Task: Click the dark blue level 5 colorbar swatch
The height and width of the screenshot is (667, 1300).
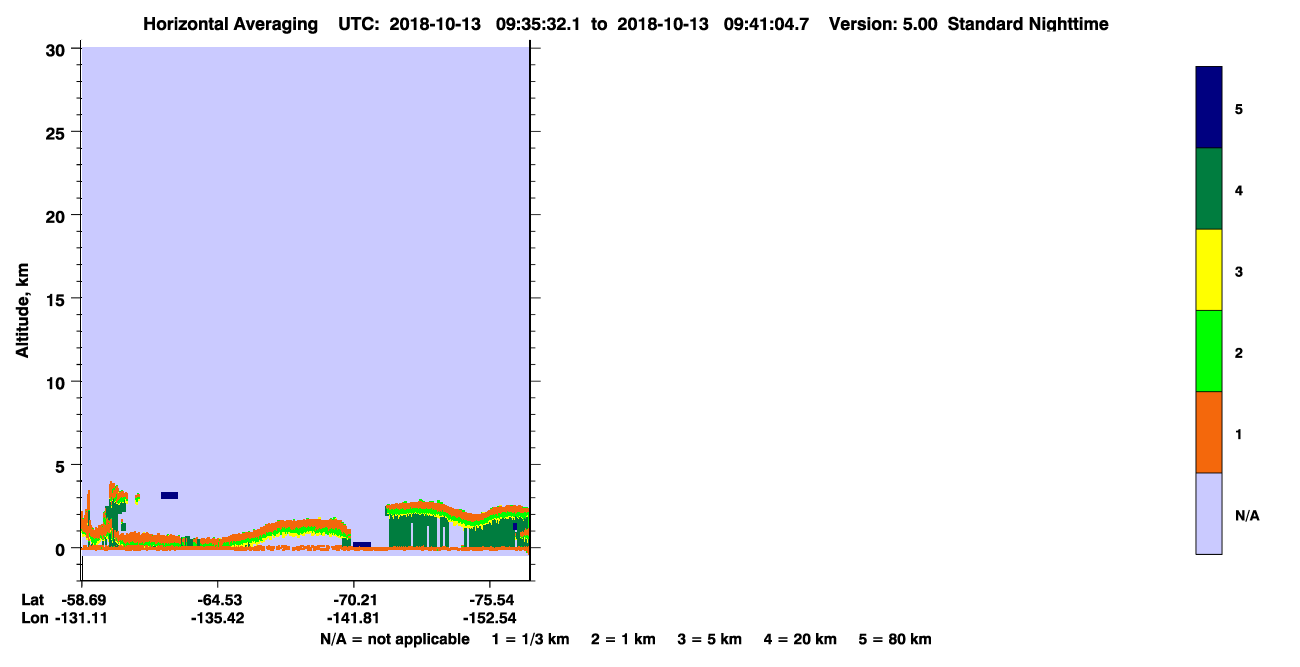Action: click(1209, 108)
